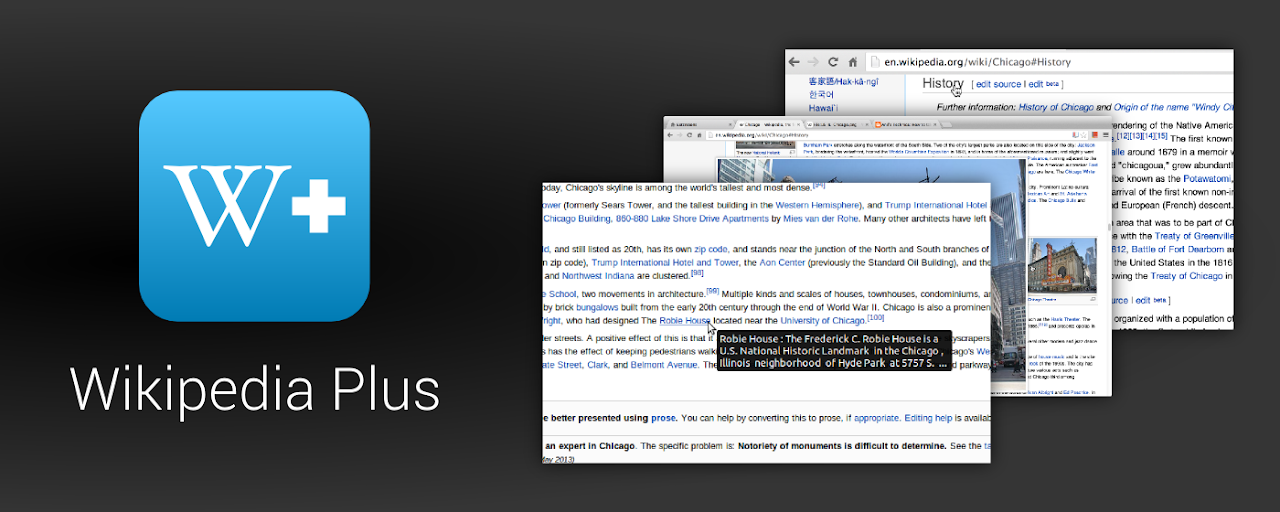Click the forward arrow in the top browser
The width and height of the screenshot is (1280, 512).
point(814,61)
